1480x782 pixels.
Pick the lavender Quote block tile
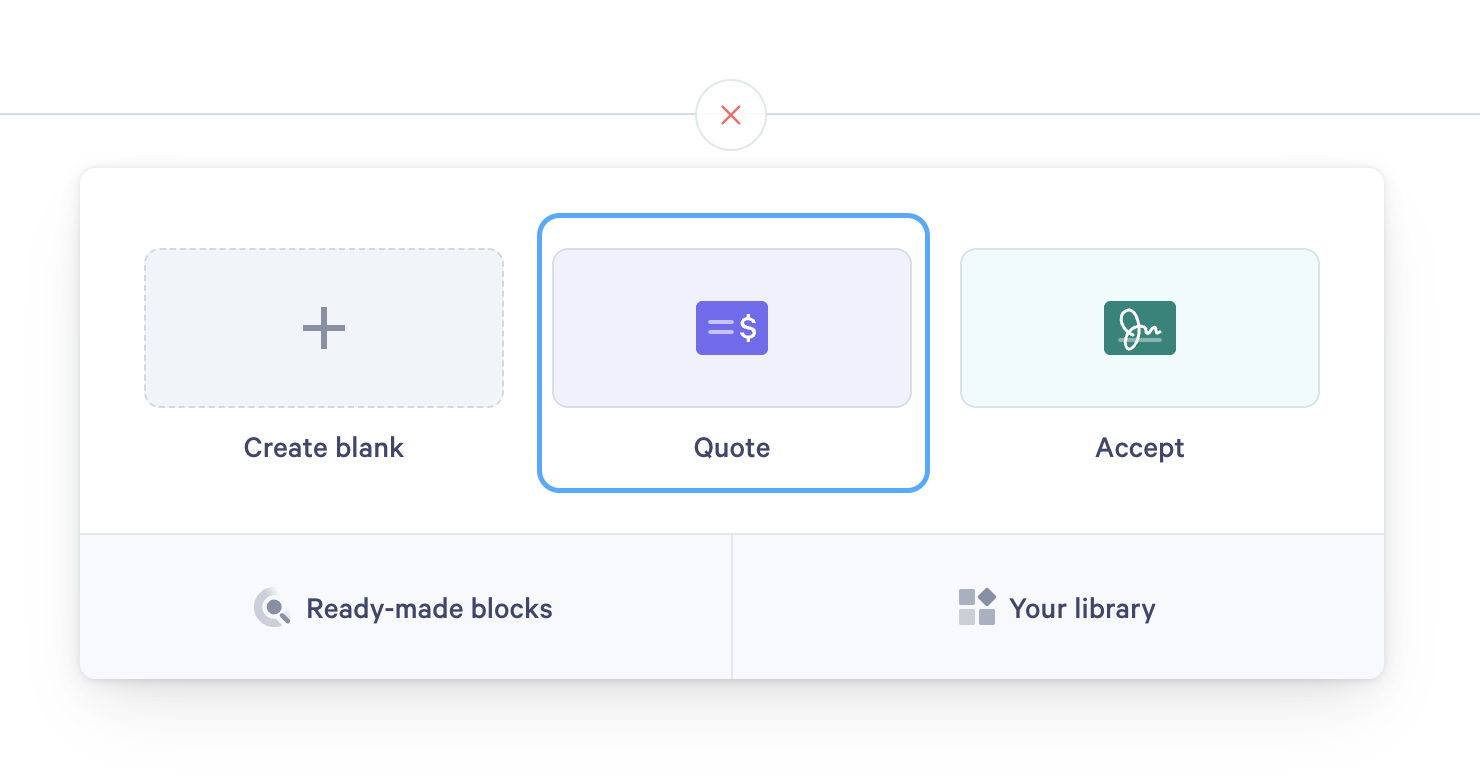[x=732, y=328]
